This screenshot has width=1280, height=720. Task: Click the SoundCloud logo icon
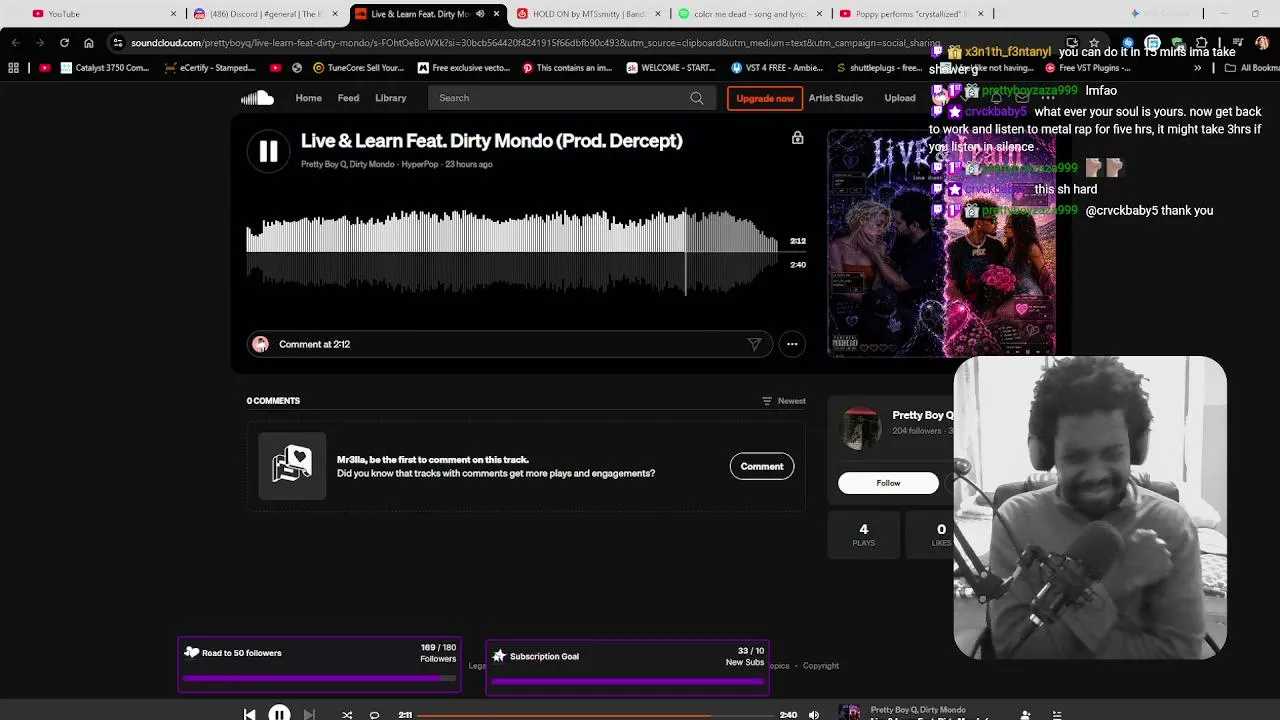click(257, 98)
